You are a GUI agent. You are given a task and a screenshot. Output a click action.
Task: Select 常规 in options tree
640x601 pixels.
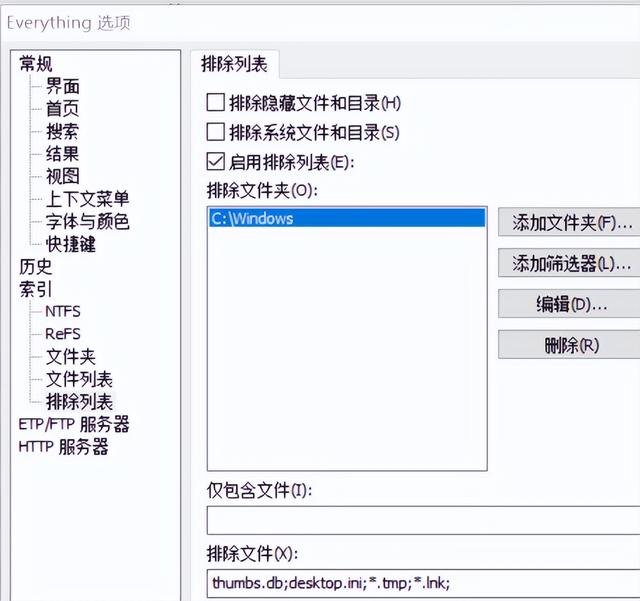click(x=36, y=64)
